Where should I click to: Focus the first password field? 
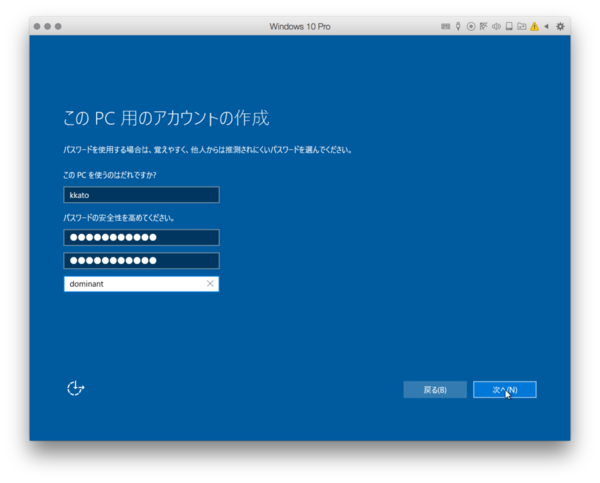point(141,237)
